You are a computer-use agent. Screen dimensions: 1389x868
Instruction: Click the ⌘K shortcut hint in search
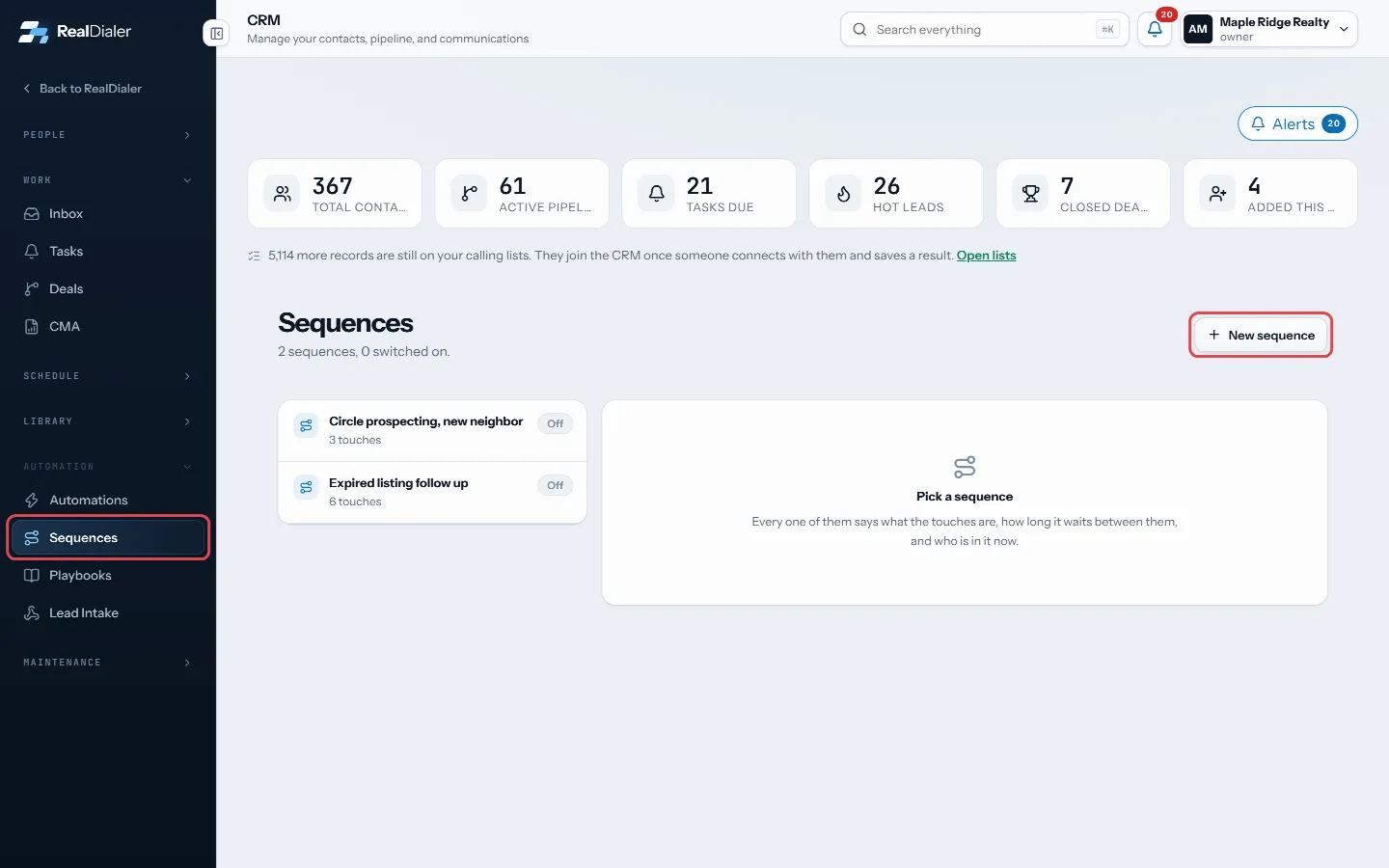click(x=1108, y=30)
